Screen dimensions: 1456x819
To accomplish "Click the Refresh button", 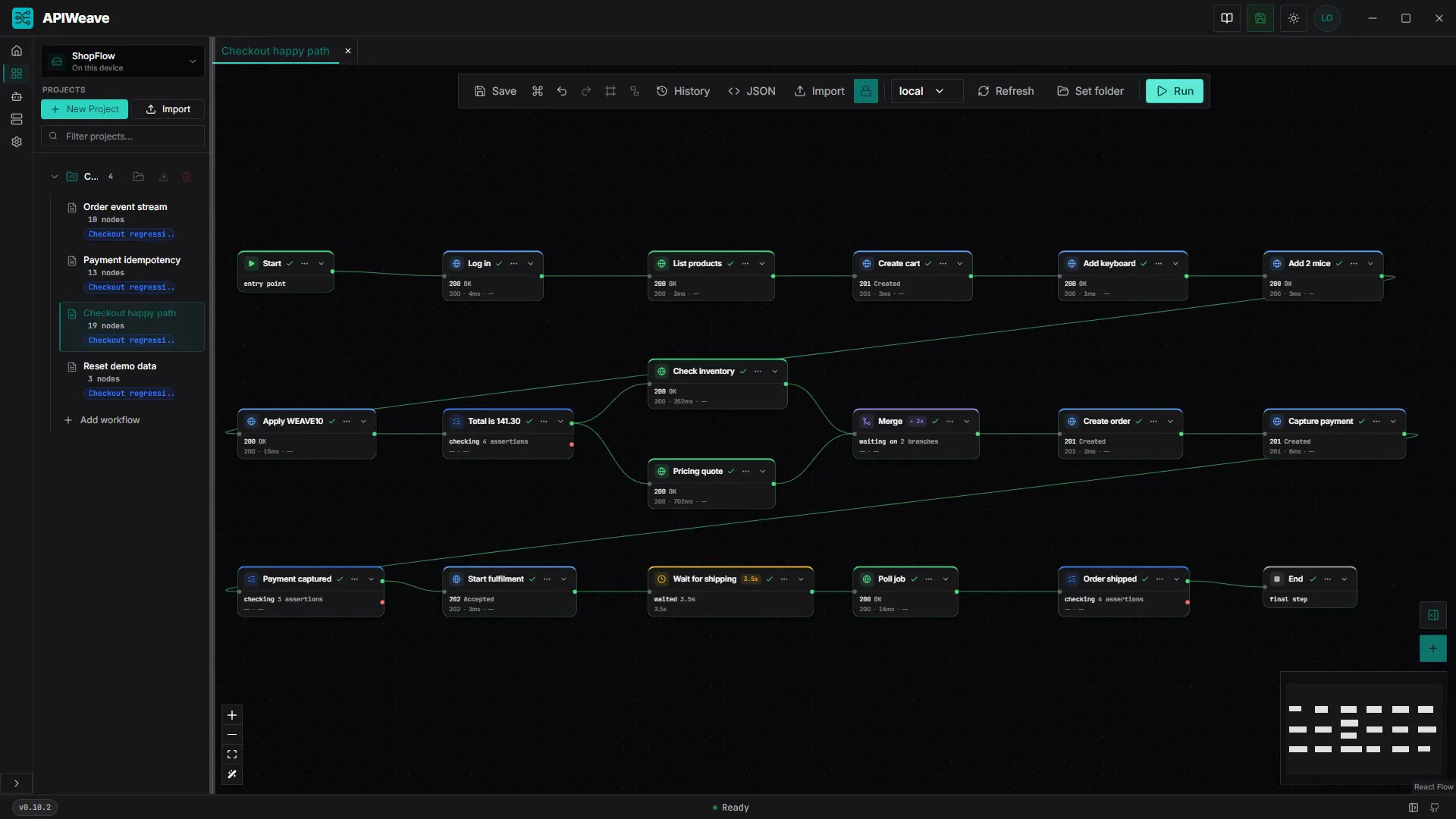I will 1006,91.
